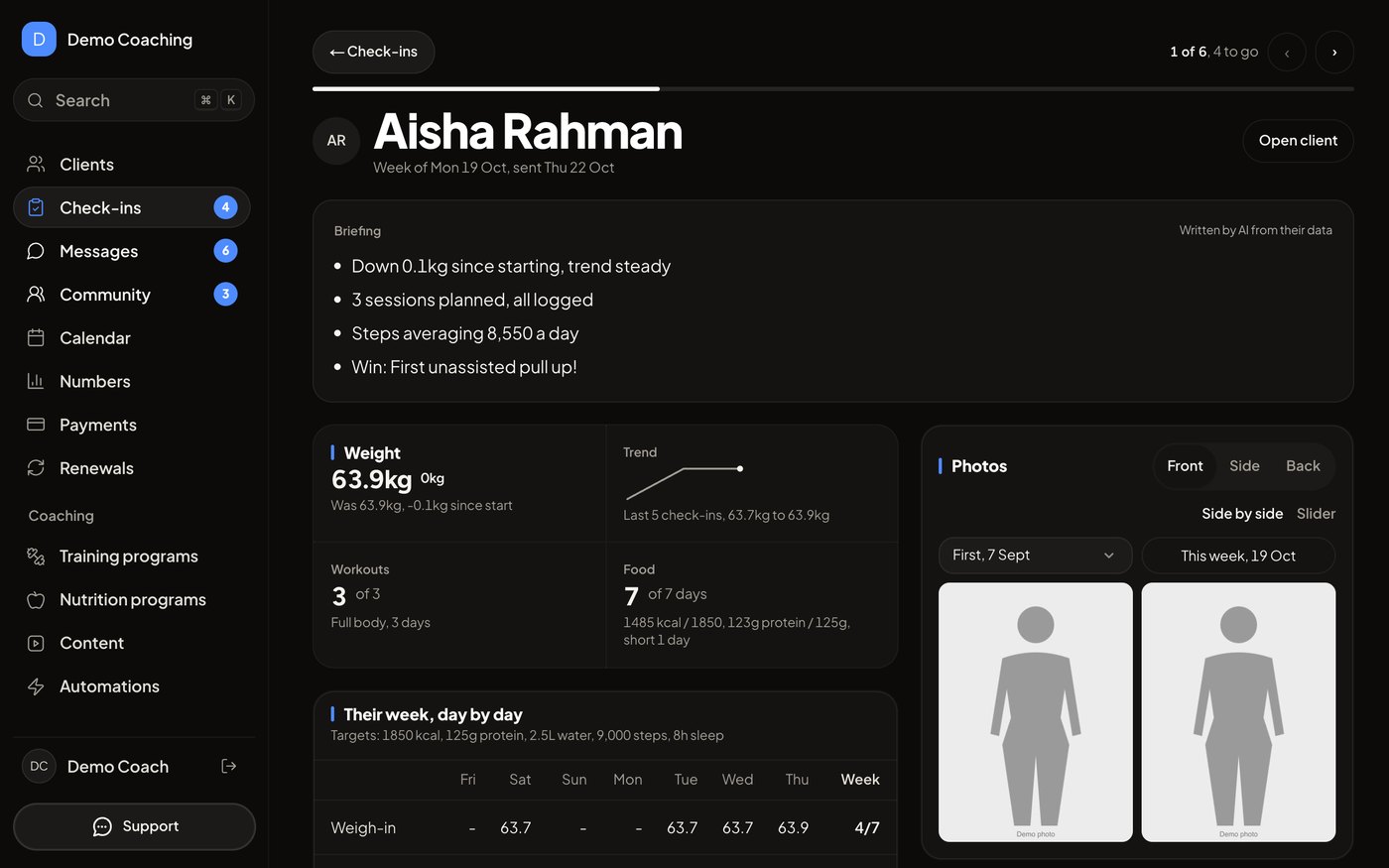
Task: Click the Clients people icon
Action: pyautogui.click(x=36, y=164)
